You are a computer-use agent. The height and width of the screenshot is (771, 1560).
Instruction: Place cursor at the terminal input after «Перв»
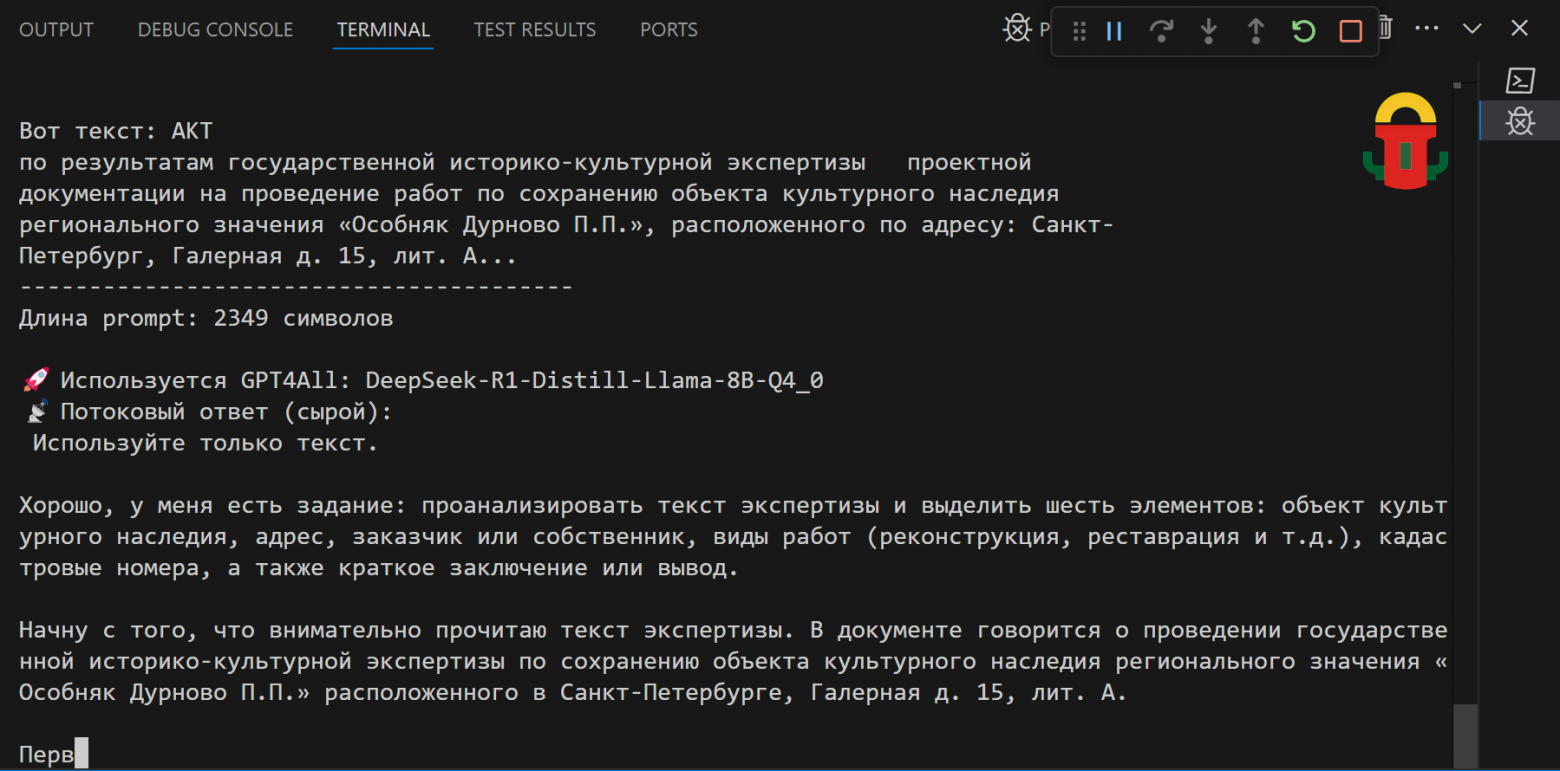point(80,753)
